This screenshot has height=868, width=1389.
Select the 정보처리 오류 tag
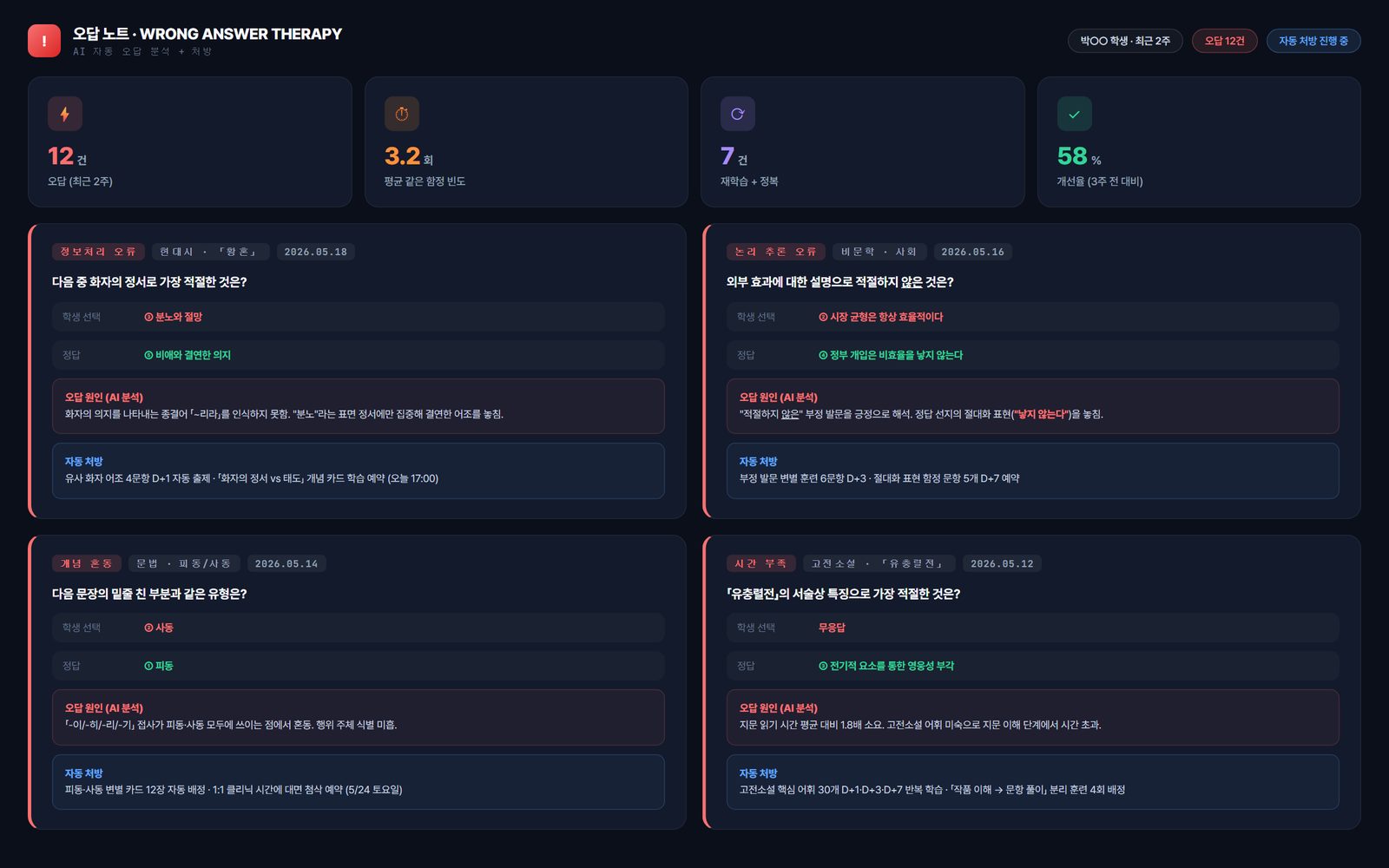click(x=98, y=252)
